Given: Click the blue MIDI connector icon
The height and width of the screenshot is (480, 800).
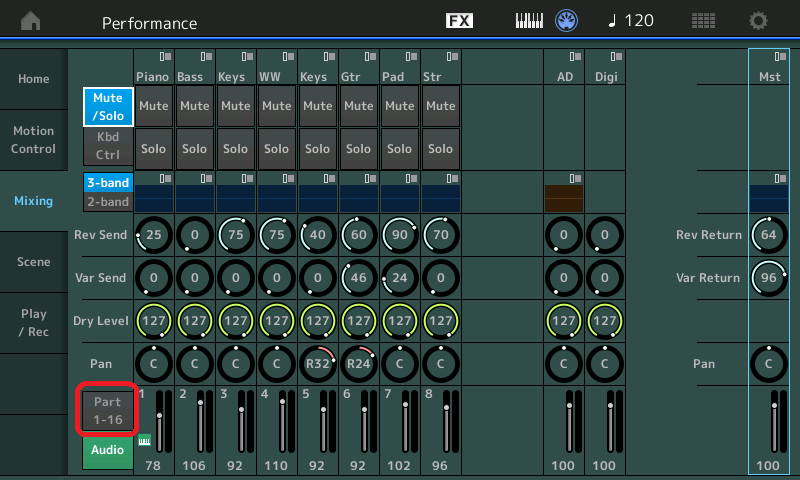Looking at the screenshot, I should [567, 21].
